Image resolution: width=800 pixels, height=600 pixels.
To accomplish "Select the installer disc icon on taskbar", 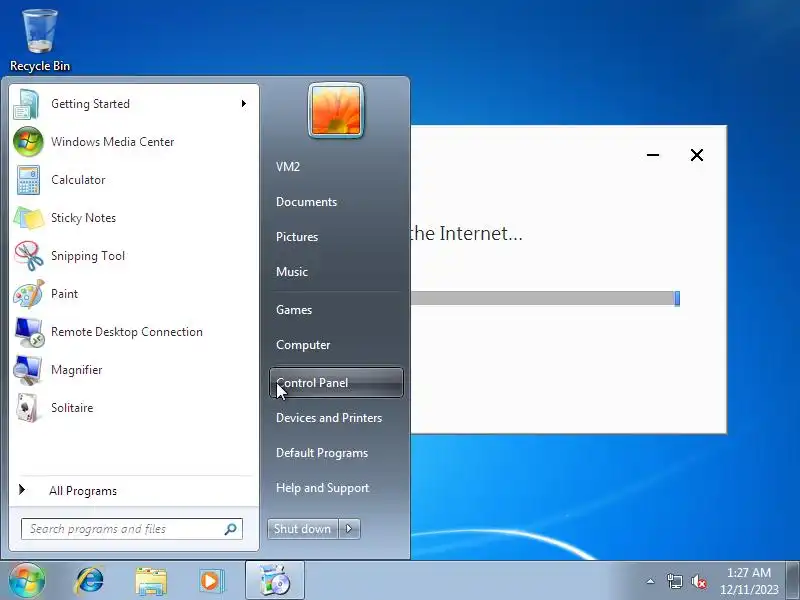I will (x=274, y=581).
